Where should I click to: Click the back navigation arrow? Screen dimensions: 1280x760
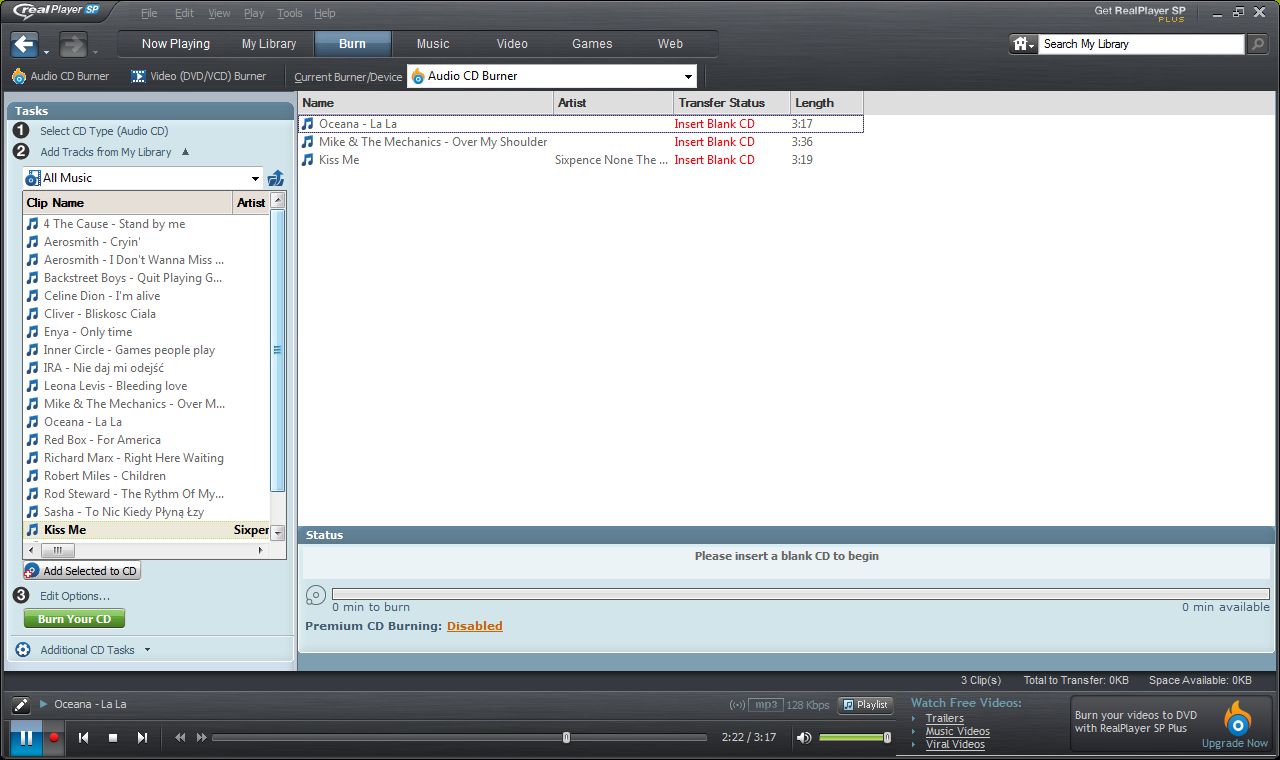[x=25, y=44]
